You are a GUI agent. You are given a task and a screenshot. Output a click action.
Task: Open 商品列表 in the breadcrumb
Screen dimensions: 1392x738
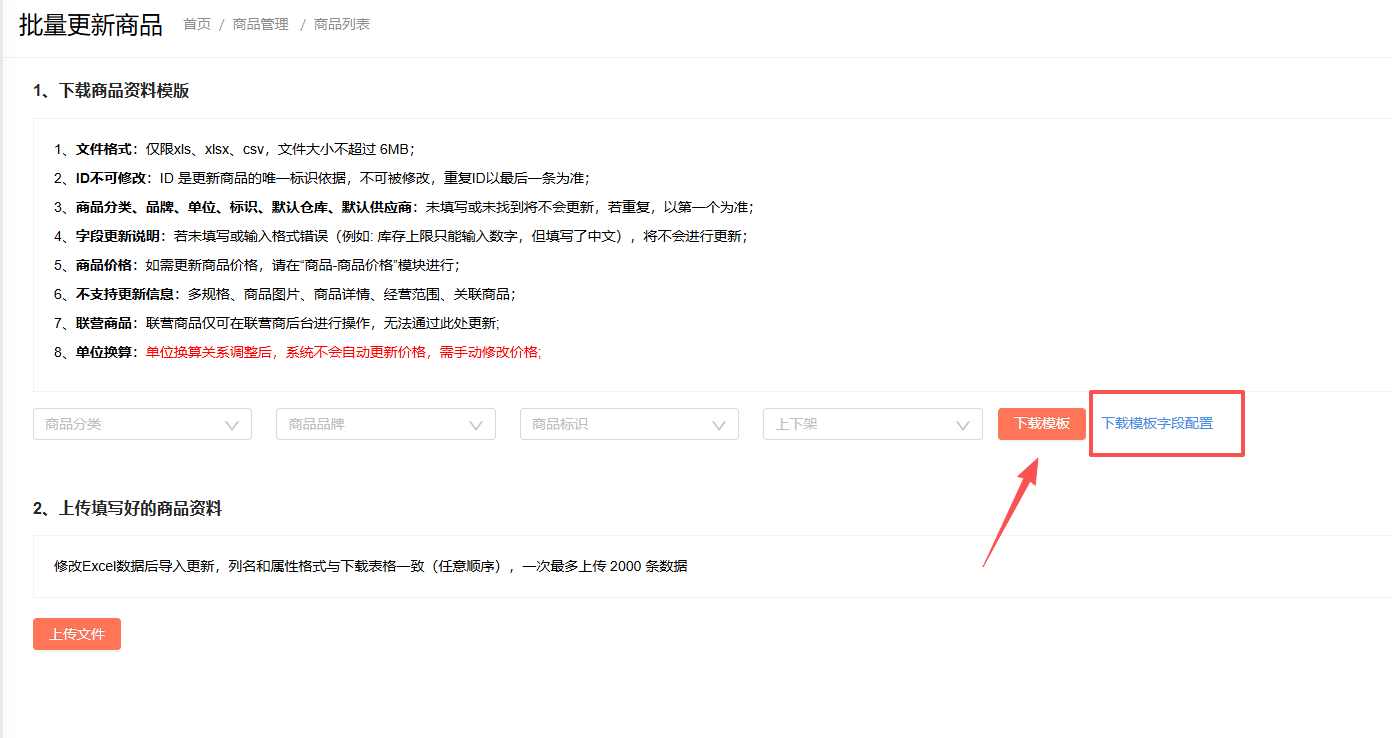coord(342,24)
